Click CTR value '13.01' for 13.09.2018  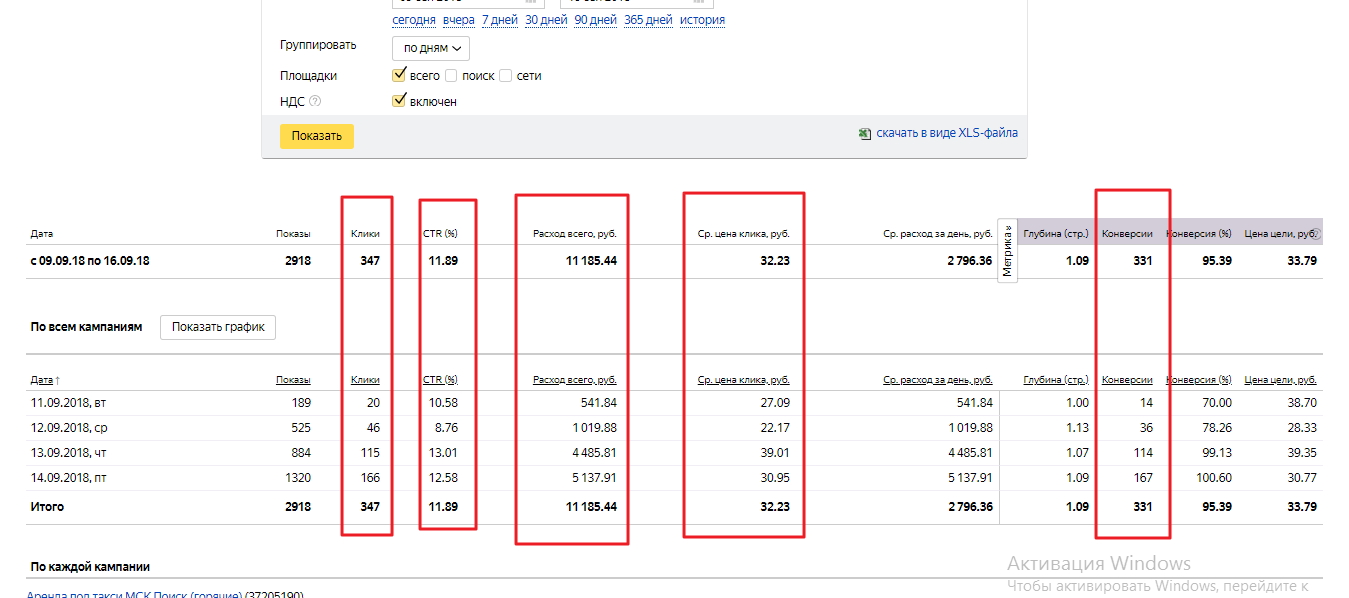pyautogui.click(x=442, y=453)
